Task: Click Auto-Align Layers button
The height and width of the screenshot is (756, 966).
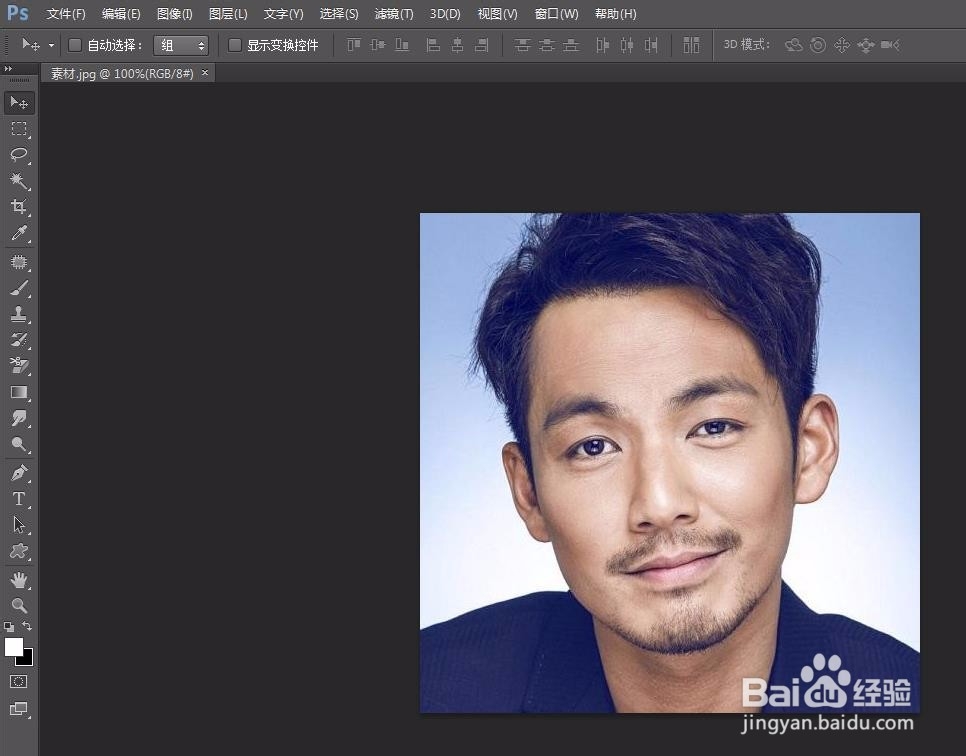Action: coord(691,44)
